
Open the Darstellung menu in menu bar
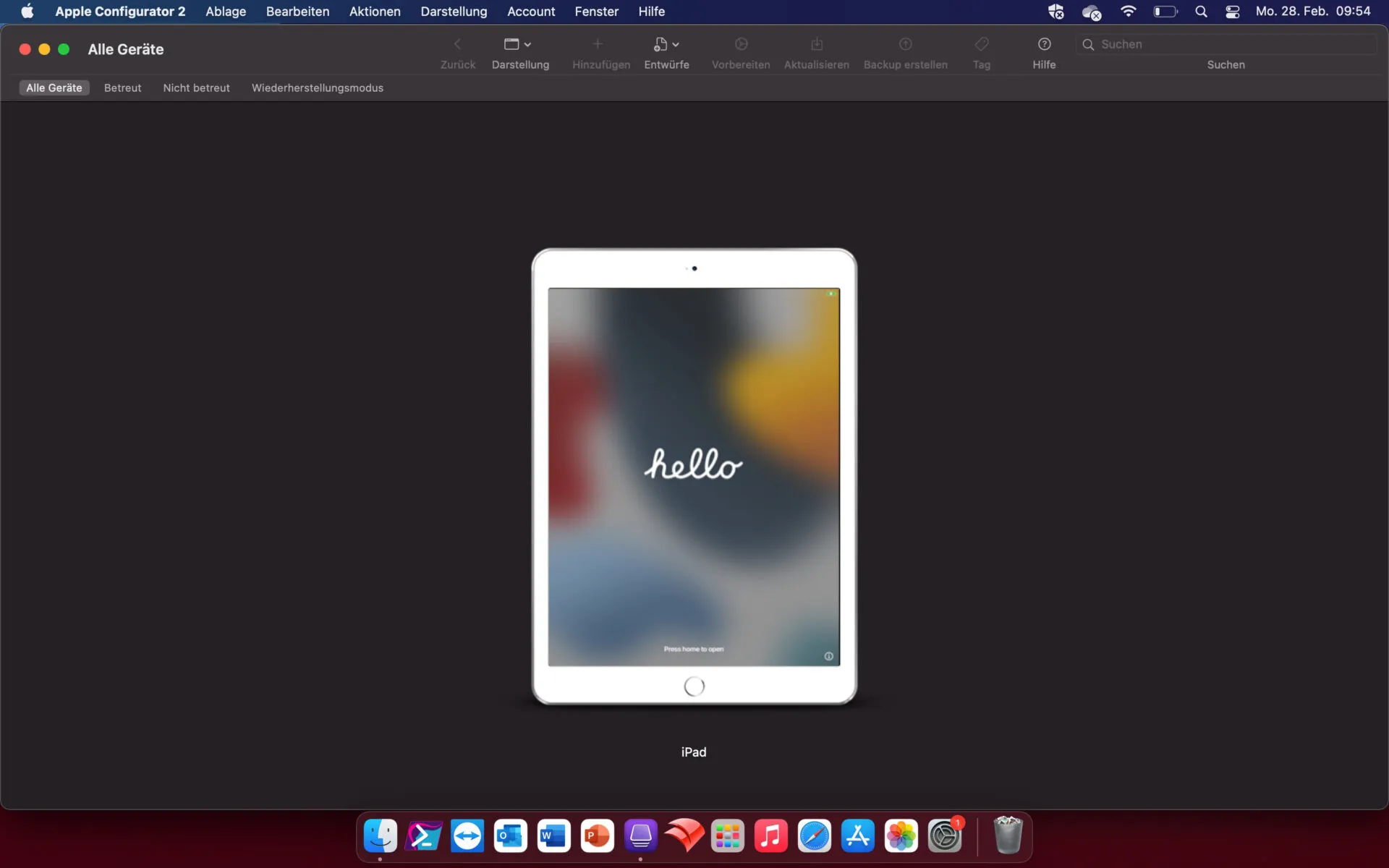(454, 12)
